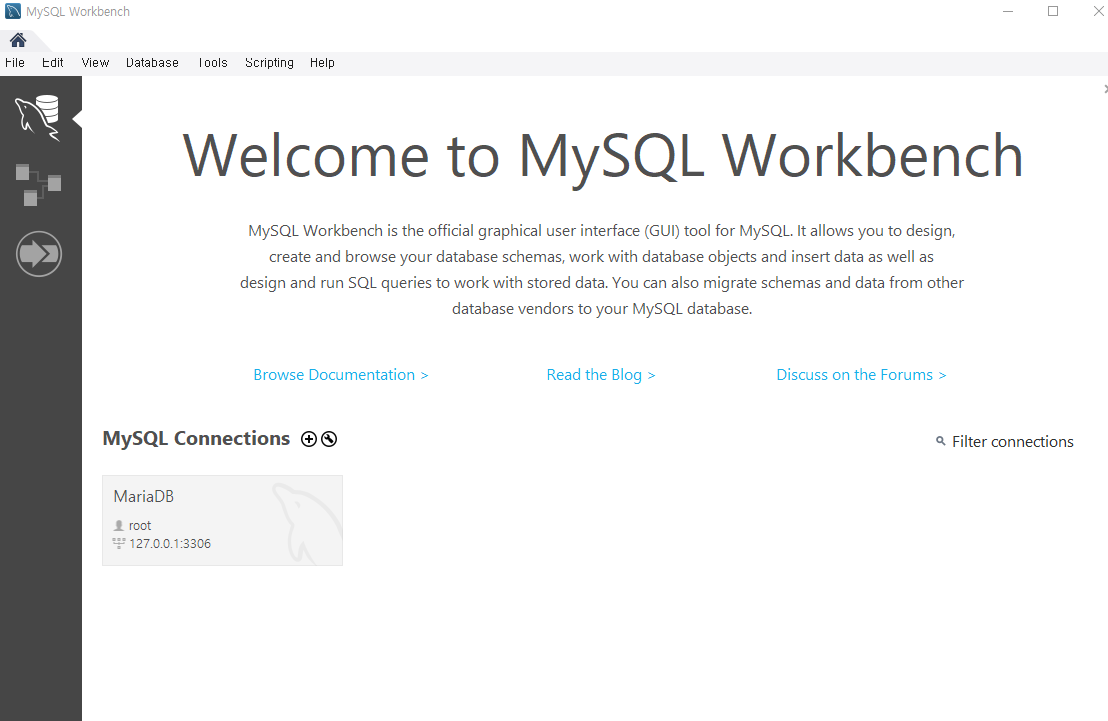Click the root user label
The height and width of the screenshot is (721, 1108).
140,525
